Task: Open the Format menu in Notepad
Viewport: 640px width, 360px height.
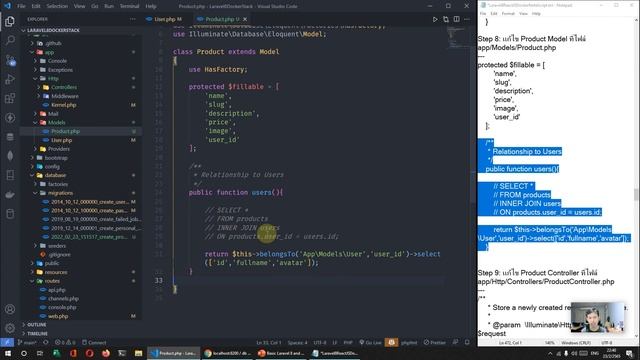Action: [508, 13]
